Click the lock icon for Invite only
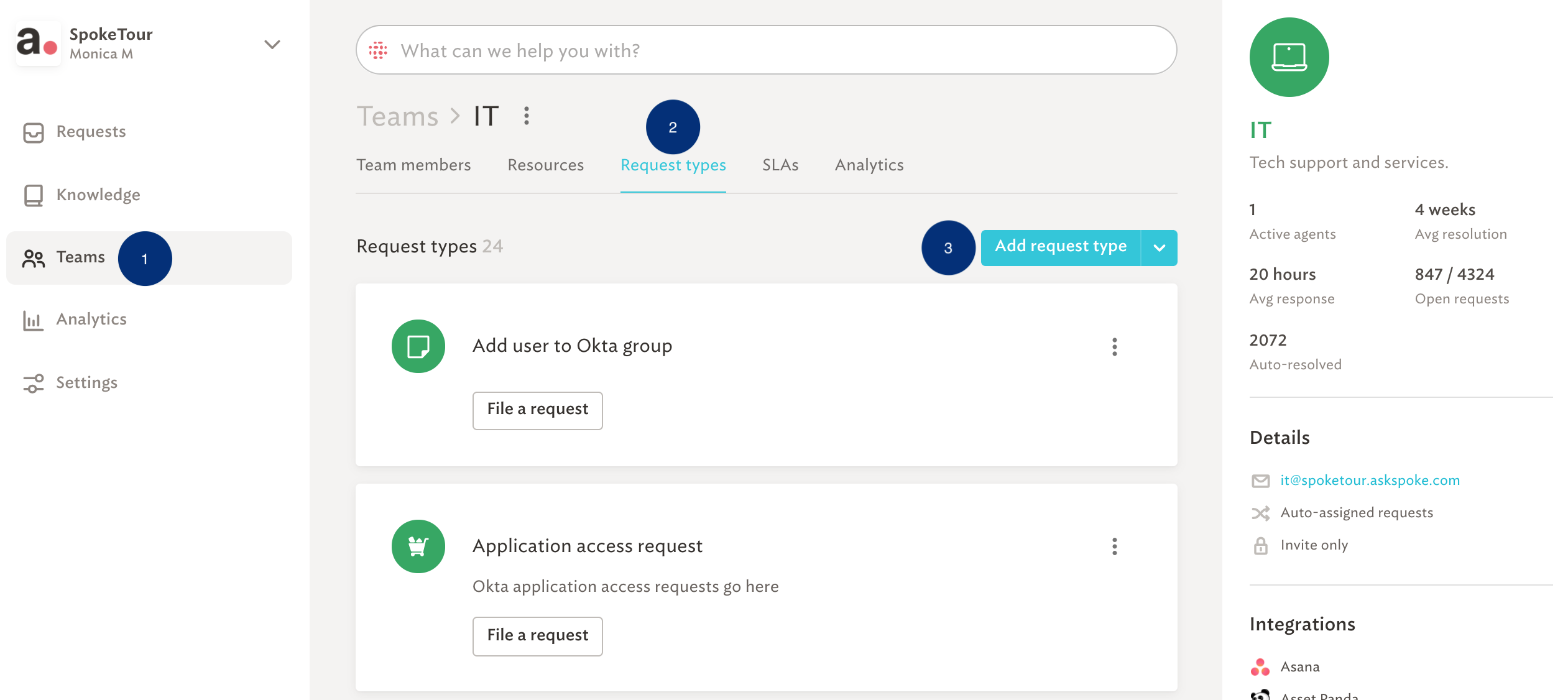 [x=1260, y=546]
